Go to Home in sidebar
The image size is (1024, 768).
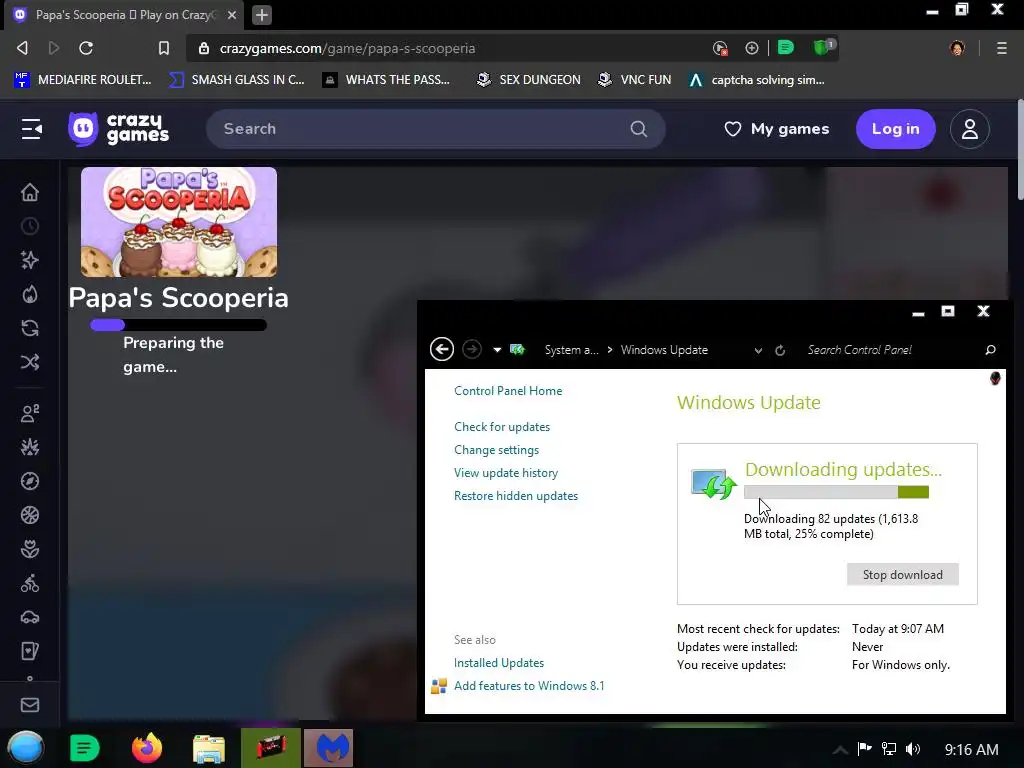click(29, 192)
